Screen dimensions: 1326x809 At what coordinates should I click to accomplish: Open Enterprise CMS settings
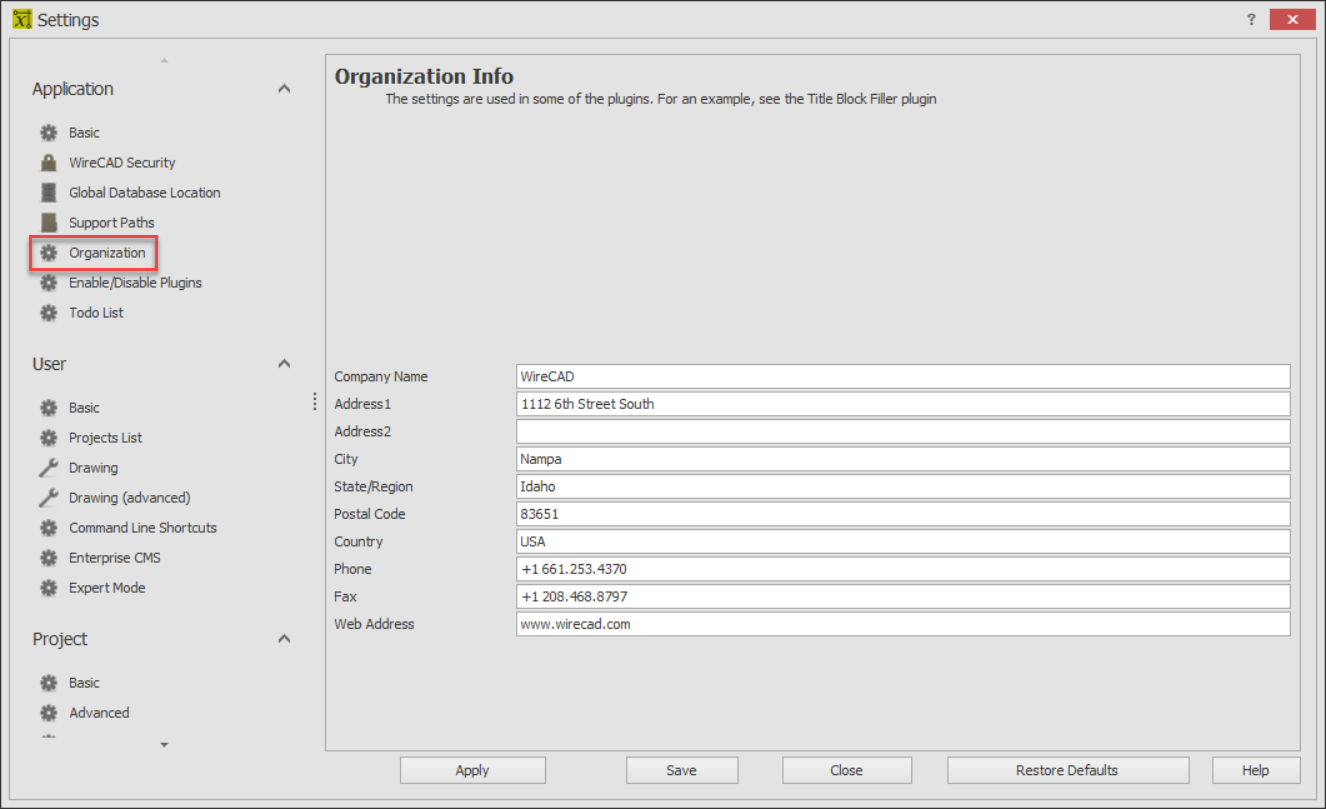[115, 558]
